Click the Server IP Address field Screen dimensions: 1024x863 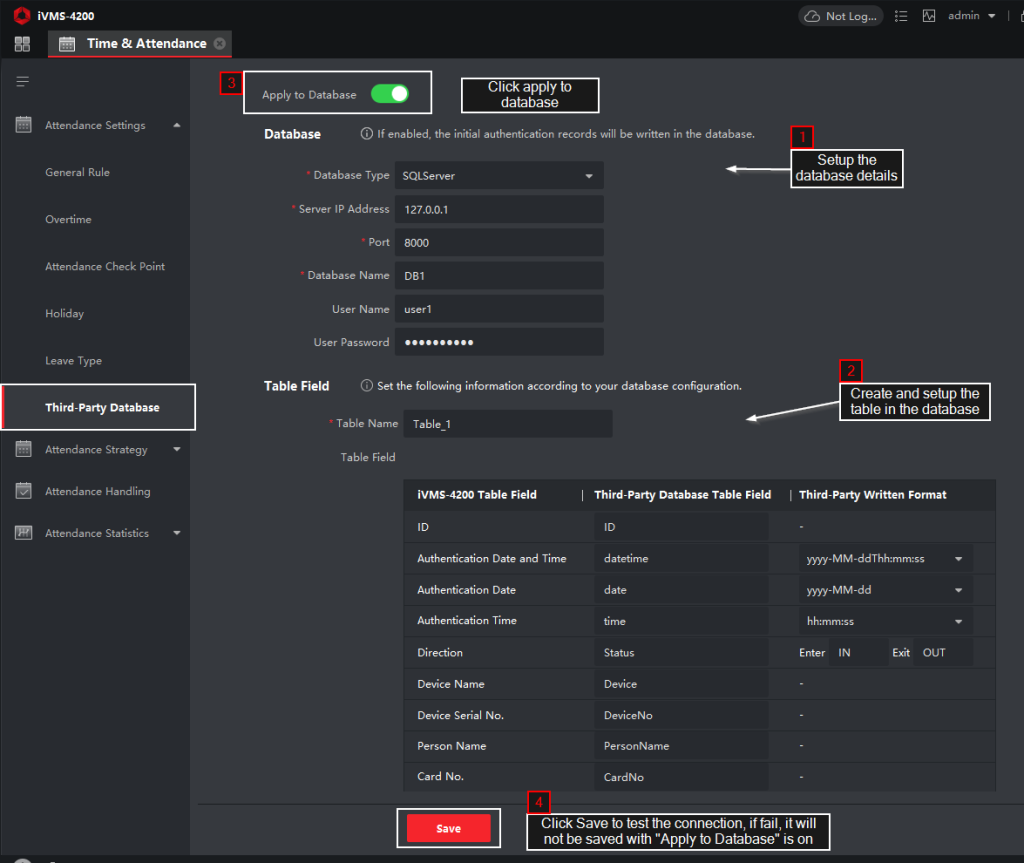(x=499, y=210)
